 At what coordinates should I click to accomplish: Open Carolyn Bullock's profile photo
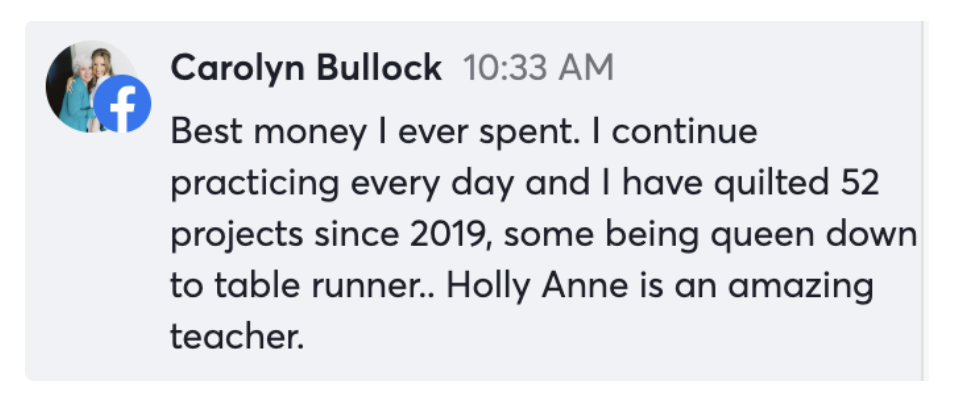(x=85, y=86)
